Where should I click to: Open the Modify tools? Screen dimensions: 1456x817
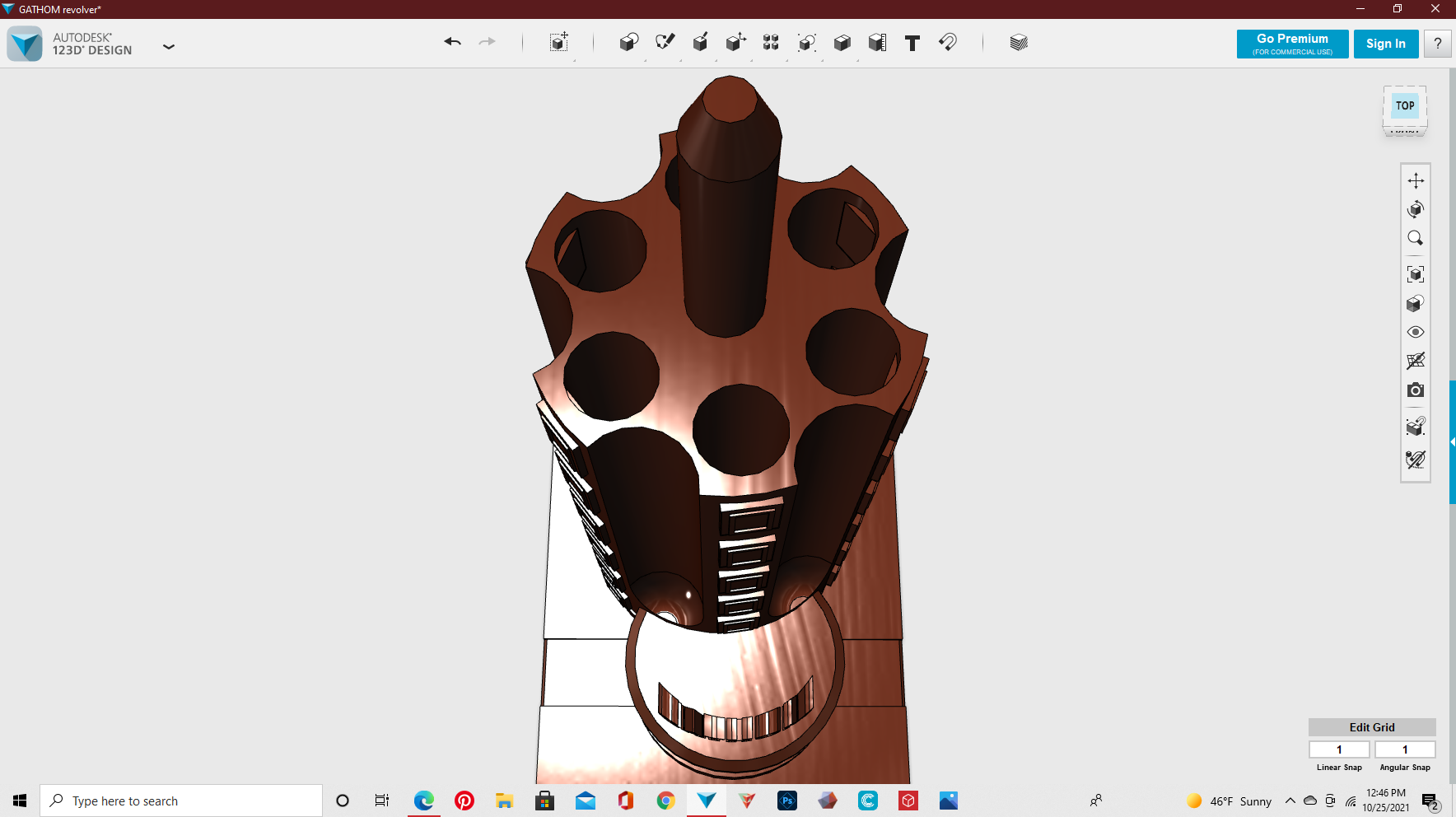click(x=735, y=42)
